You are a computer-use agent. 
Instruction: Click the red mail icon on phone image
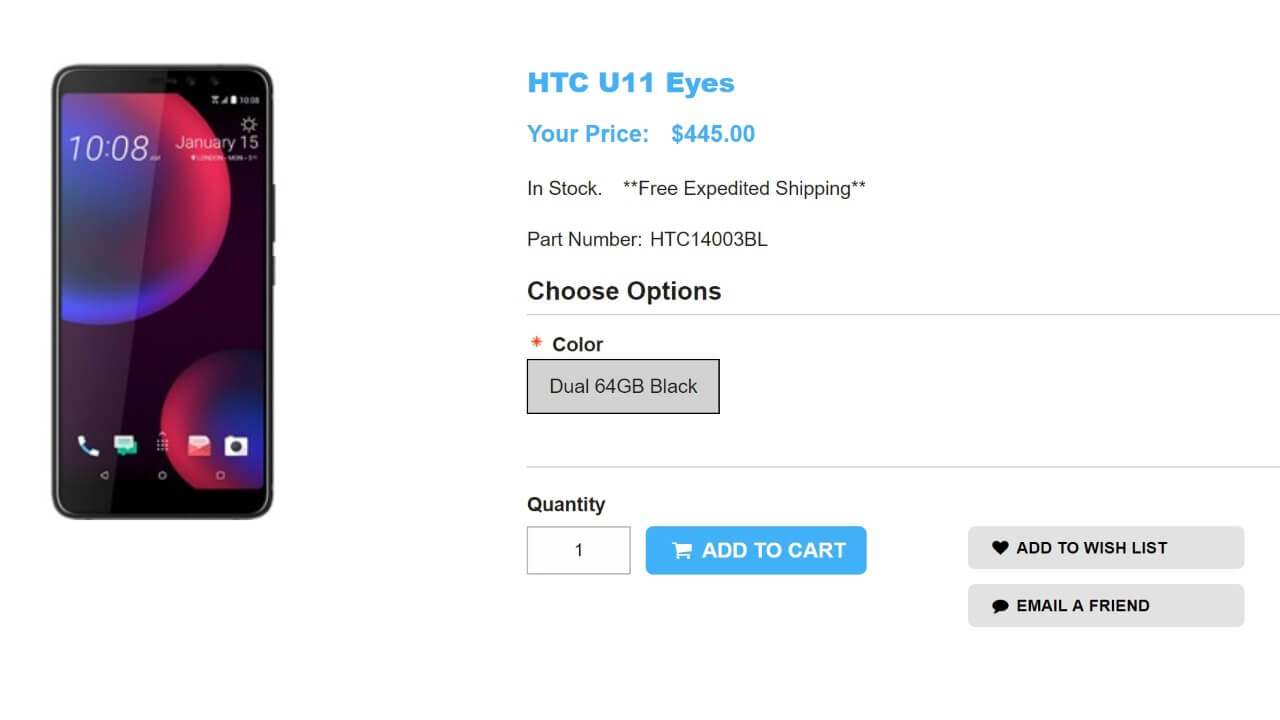point(199,446)
